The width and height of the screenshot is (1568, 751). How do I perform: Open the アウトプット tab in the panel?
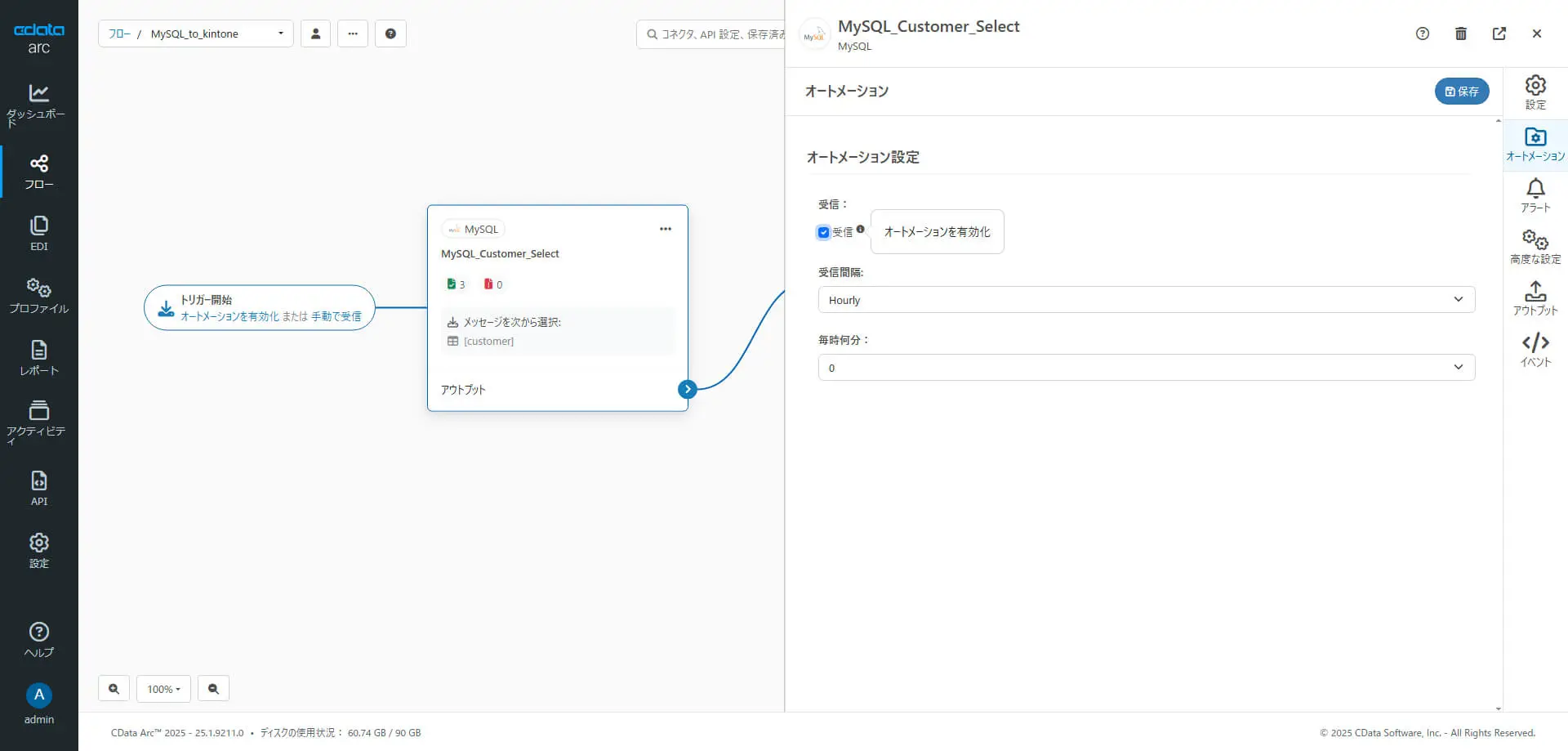[x=1535, y=299]
